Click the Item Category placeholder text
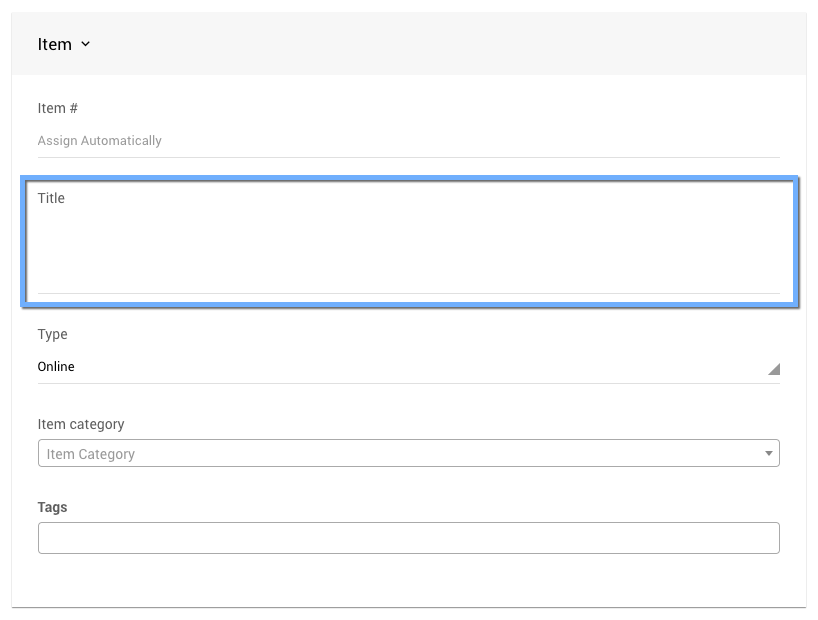818x620 pixels. coord(91,454)
